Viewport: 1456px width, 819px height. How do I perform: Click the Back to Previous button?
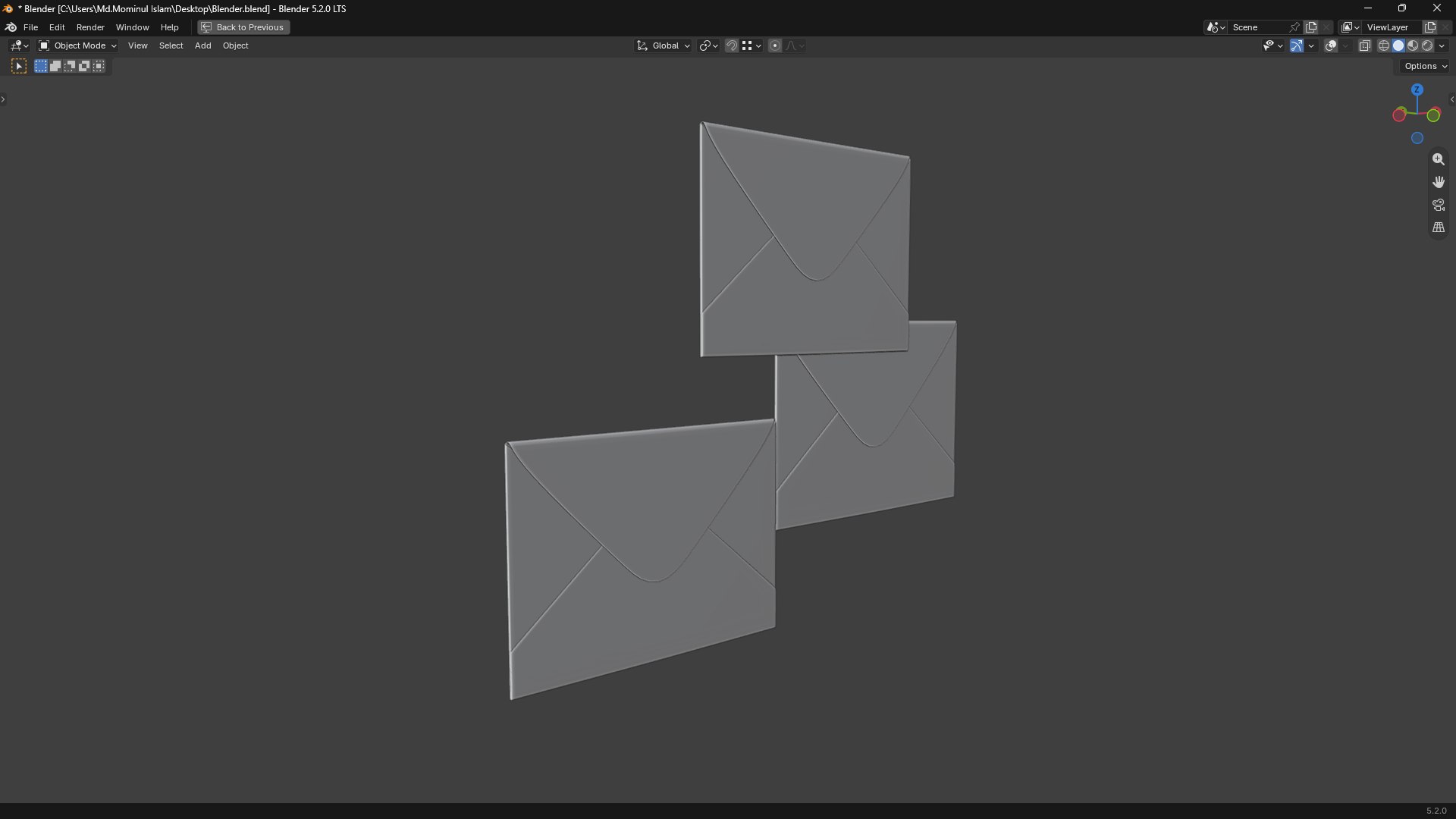[243, 27]
